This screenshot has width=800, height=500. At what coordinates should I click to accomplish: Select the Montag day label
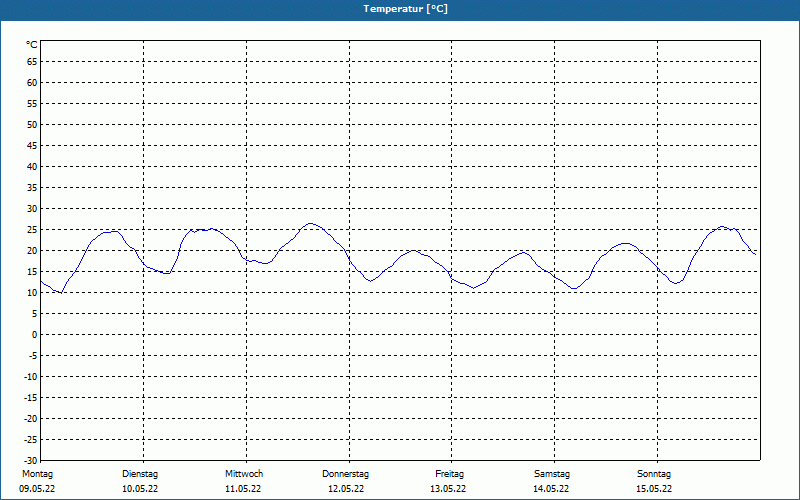click(37, 474)
